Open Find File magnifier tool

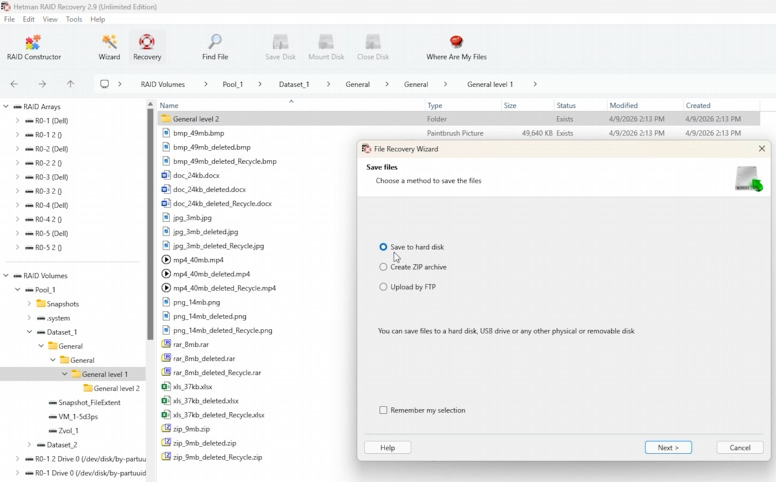[x=215, y=48]
